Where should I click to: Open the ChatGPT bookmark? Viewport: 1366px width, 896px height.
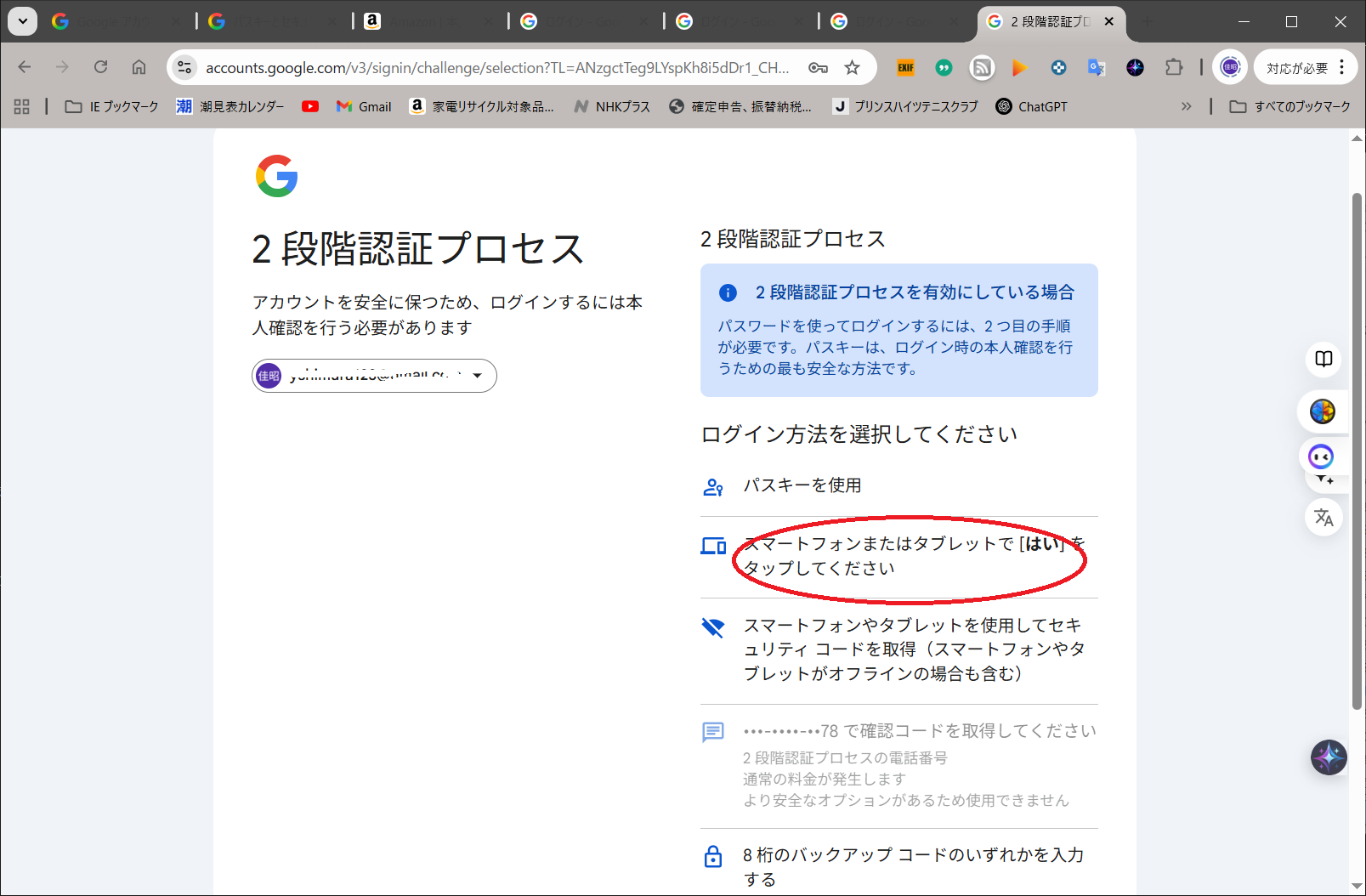point(1032,106)
